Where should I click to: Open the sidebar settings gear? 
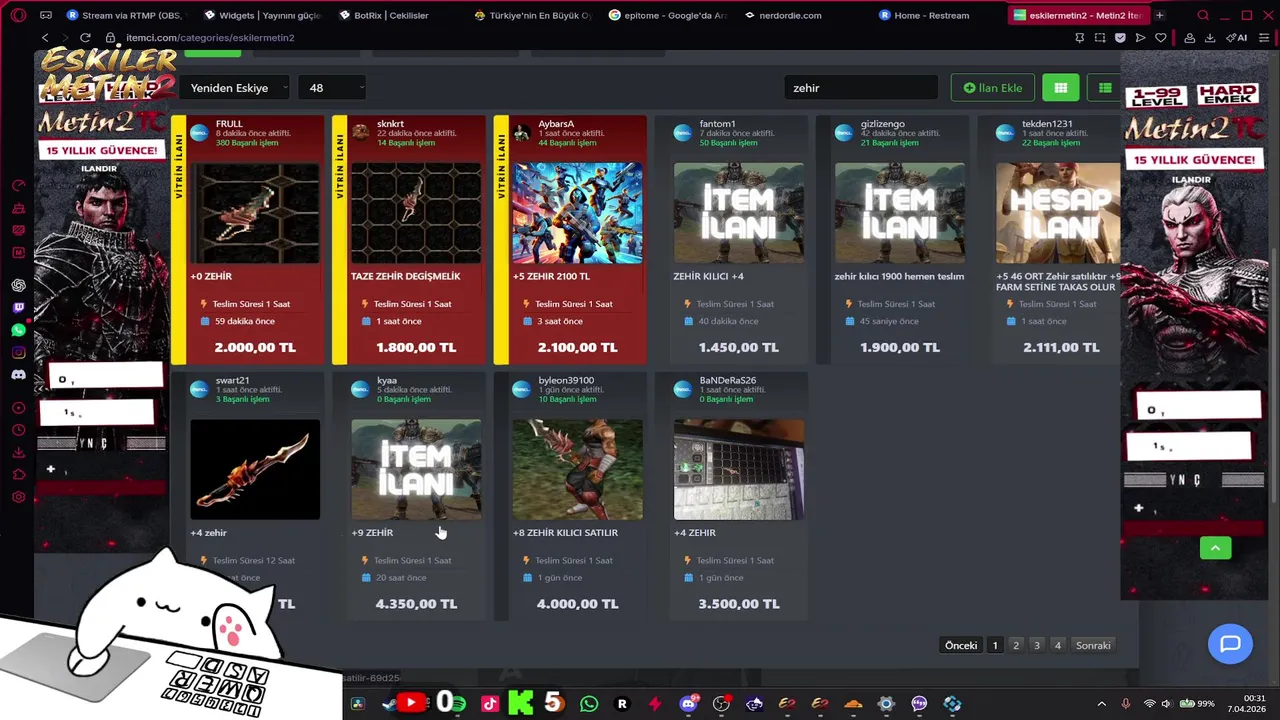(x=18, y=497)
